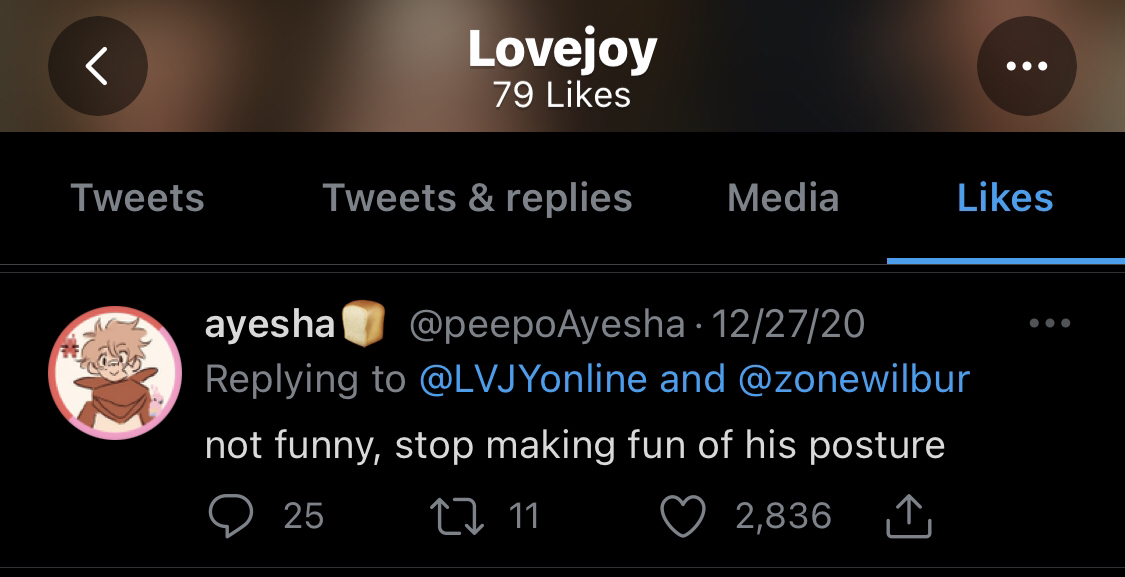The image size is (1125, 577).
Task: View ayesha's profile avatar
Action: (114, 373)
